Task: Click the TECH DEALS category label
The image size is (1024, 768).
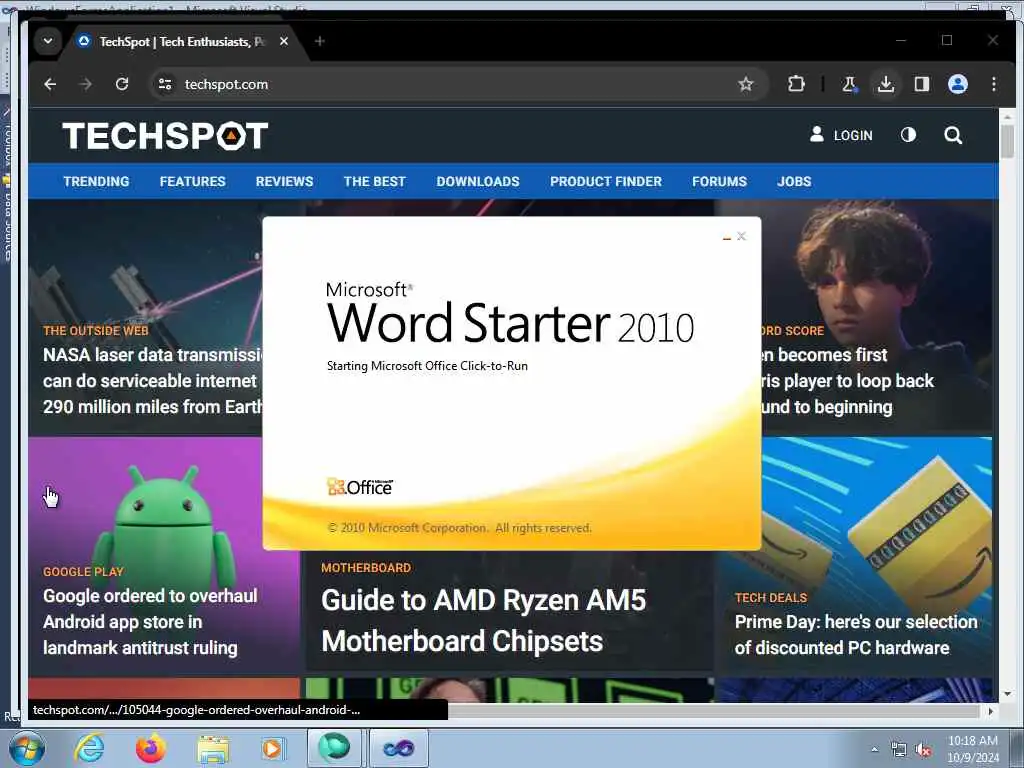Action: coord(771,598)
